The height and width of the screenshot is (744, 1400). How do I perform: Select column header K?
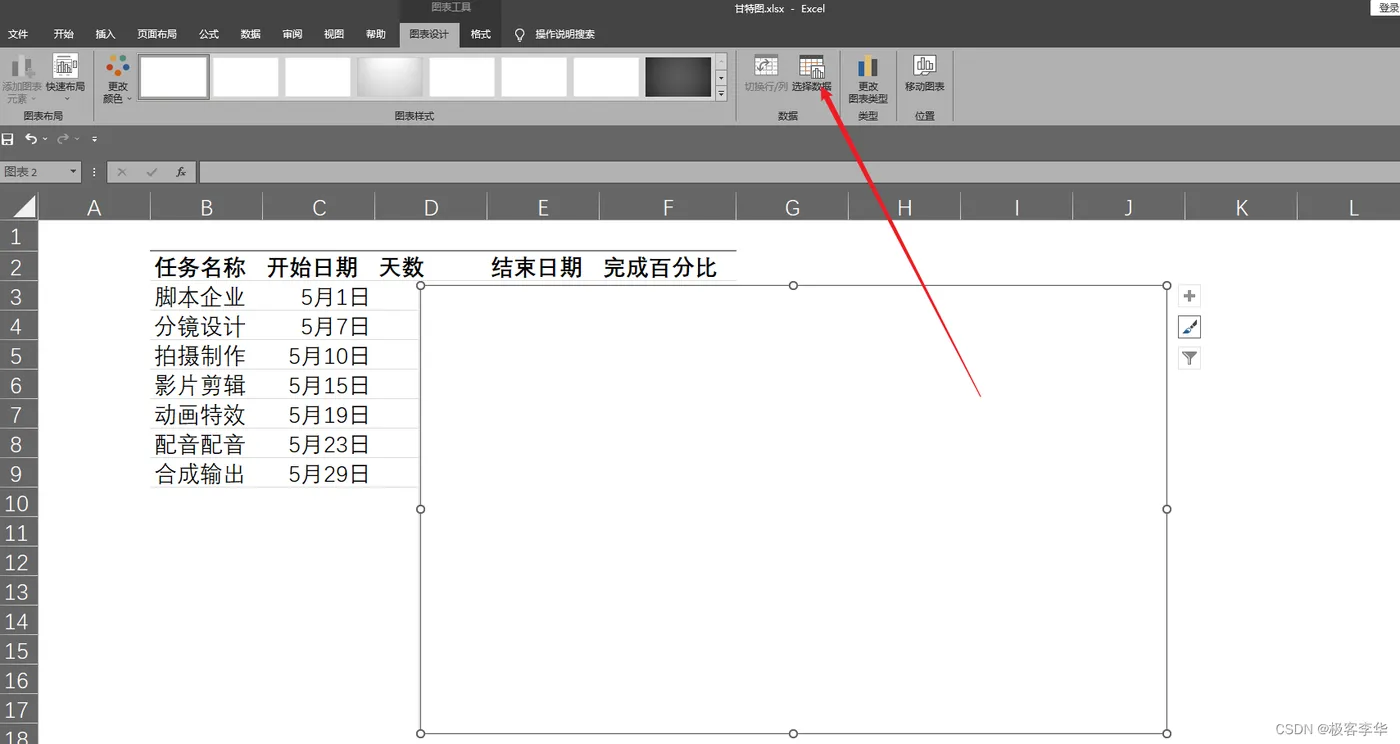(1241, 207)
